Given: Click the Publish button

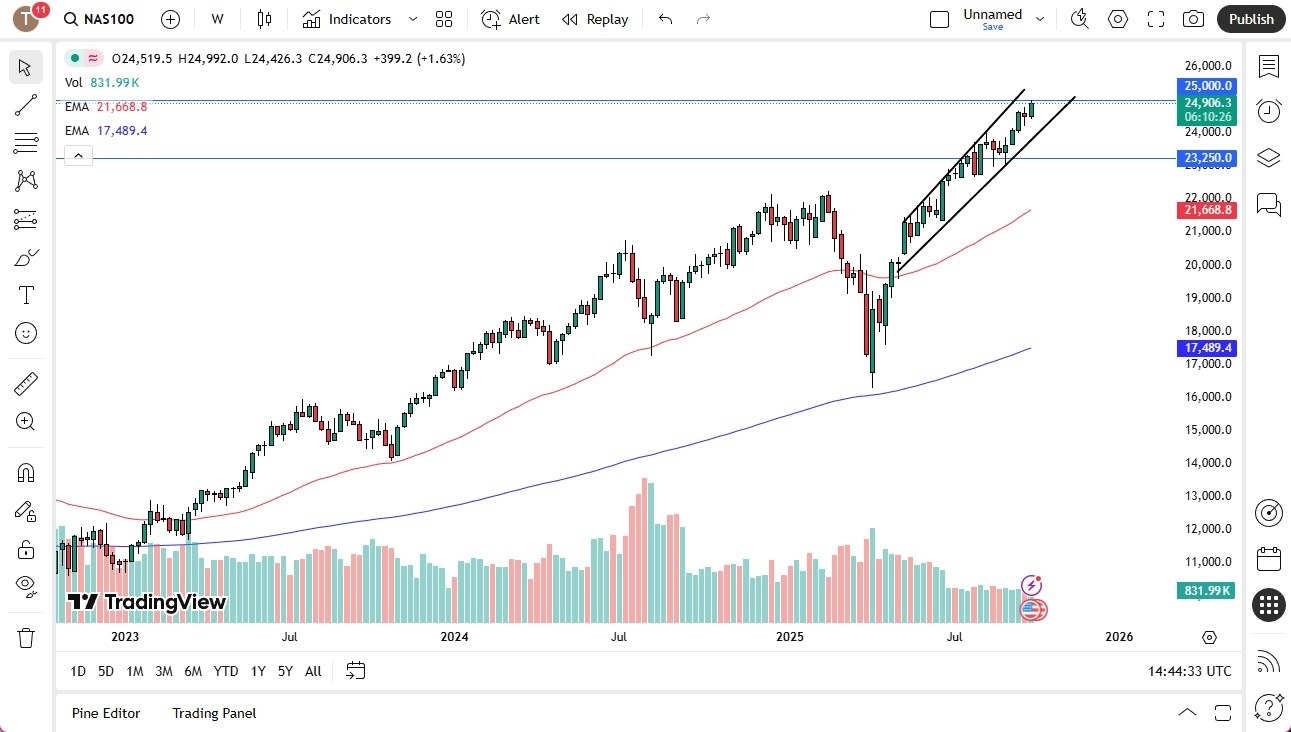Looking at the screenshot, I should (1251, 19).
